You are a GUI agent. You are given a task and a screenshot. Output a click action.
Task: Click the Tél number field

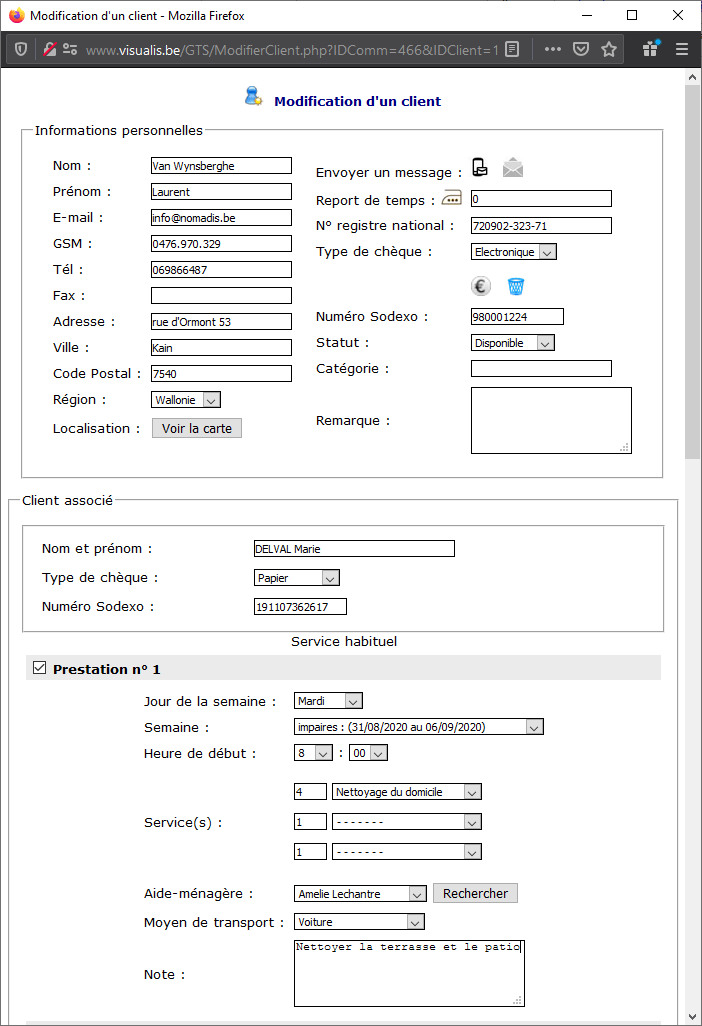pyautogui.click(x=221, y=270)
